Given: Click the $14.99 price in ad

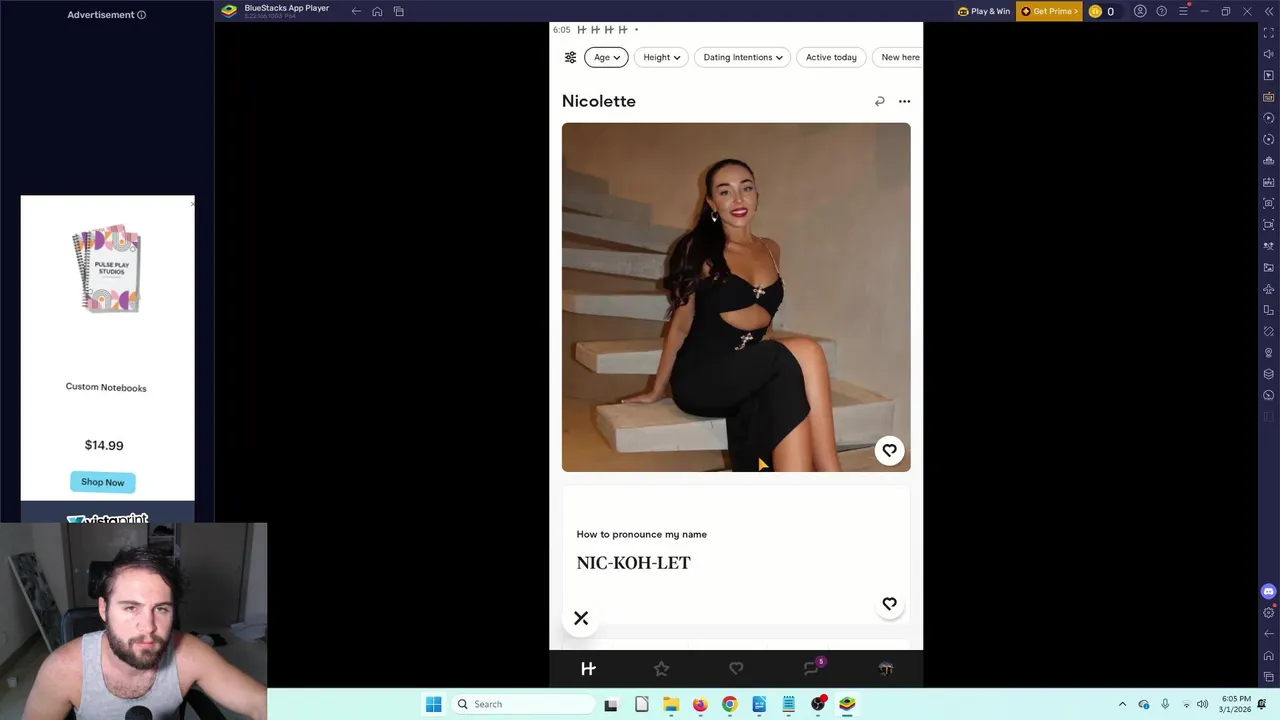Looking at the screenshot, I should pyautogui.click(x=104, y=445).
